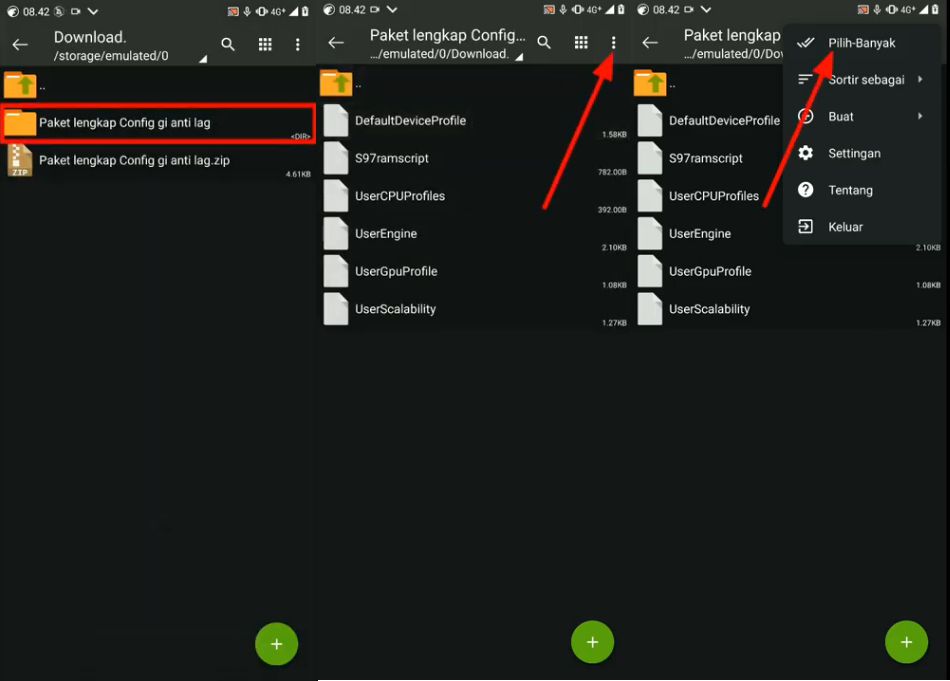Tap S97ramscript file icon in right screen

(649, 158)
